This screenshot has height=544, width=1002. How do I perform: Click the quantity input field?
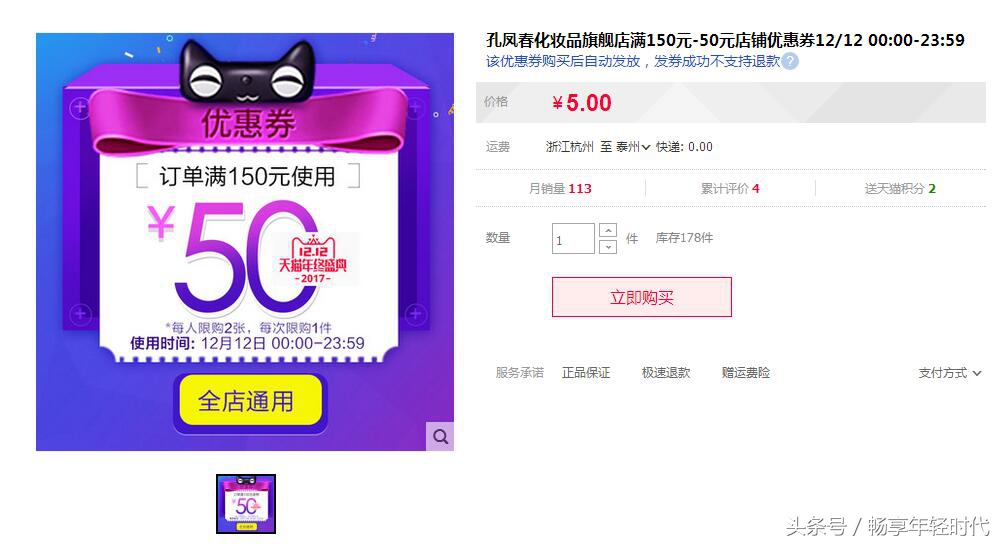pos(573,238)
